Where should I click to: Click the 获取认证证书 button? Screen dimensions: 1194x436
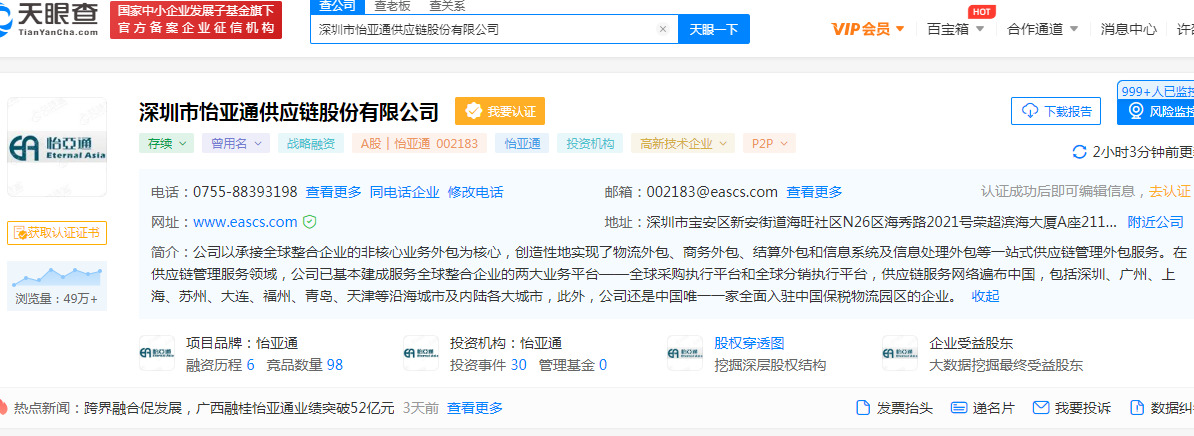pyautogui.click(x=57, y=233)
